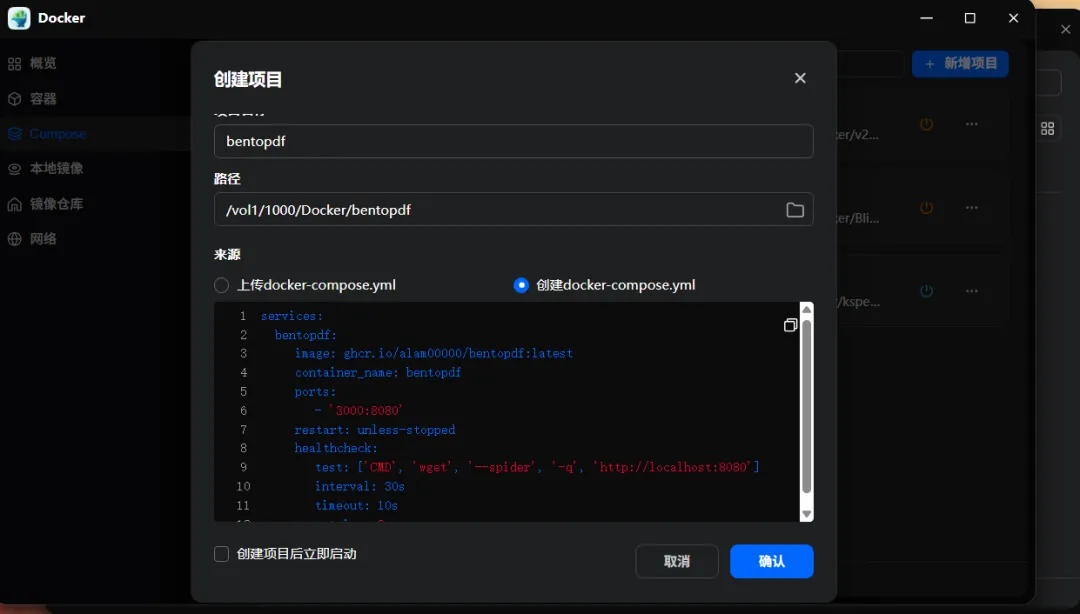The width and height of the screenshot is (1080, 614).
Task: Open the 镜像仓库 registry sidebar item
Action: pos(45,204)
